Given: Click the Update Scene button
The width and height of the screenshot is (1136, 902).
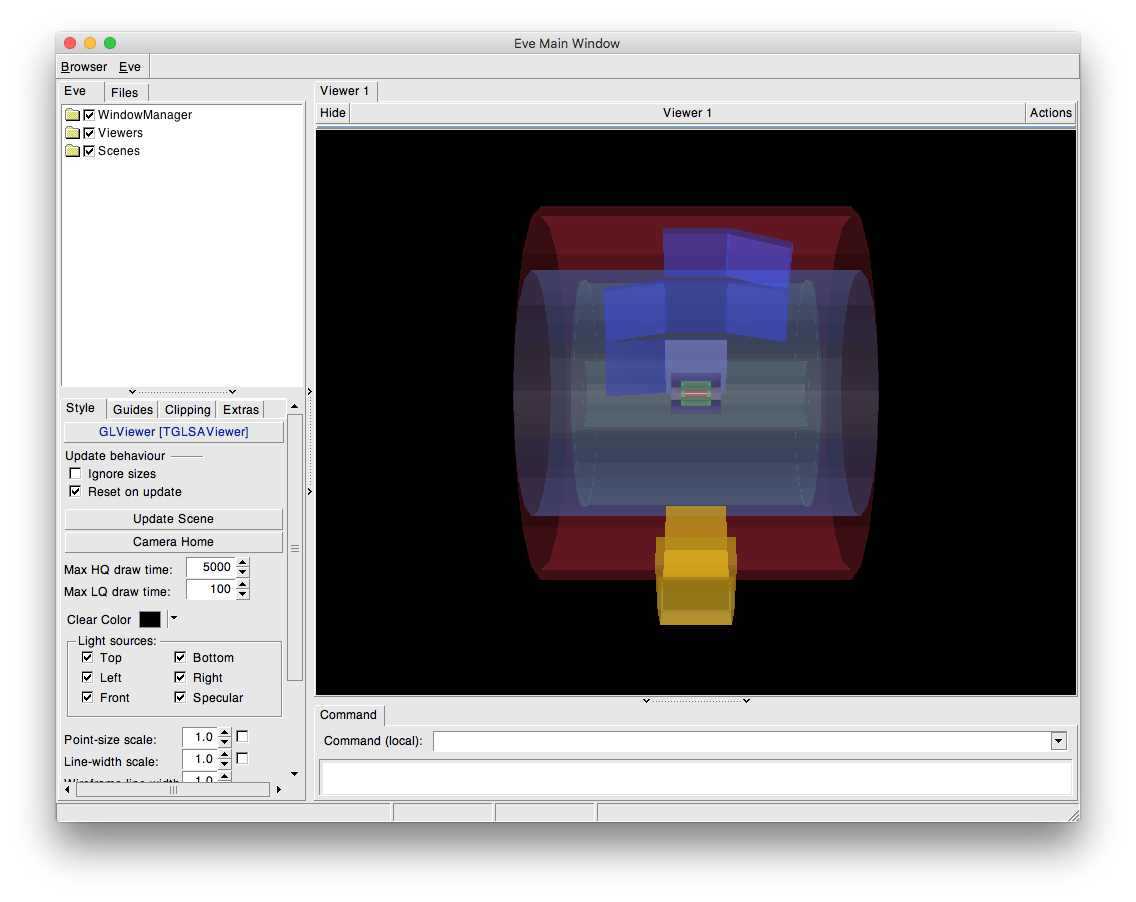Looking at the screenshot, I should [x=173, y=519].
